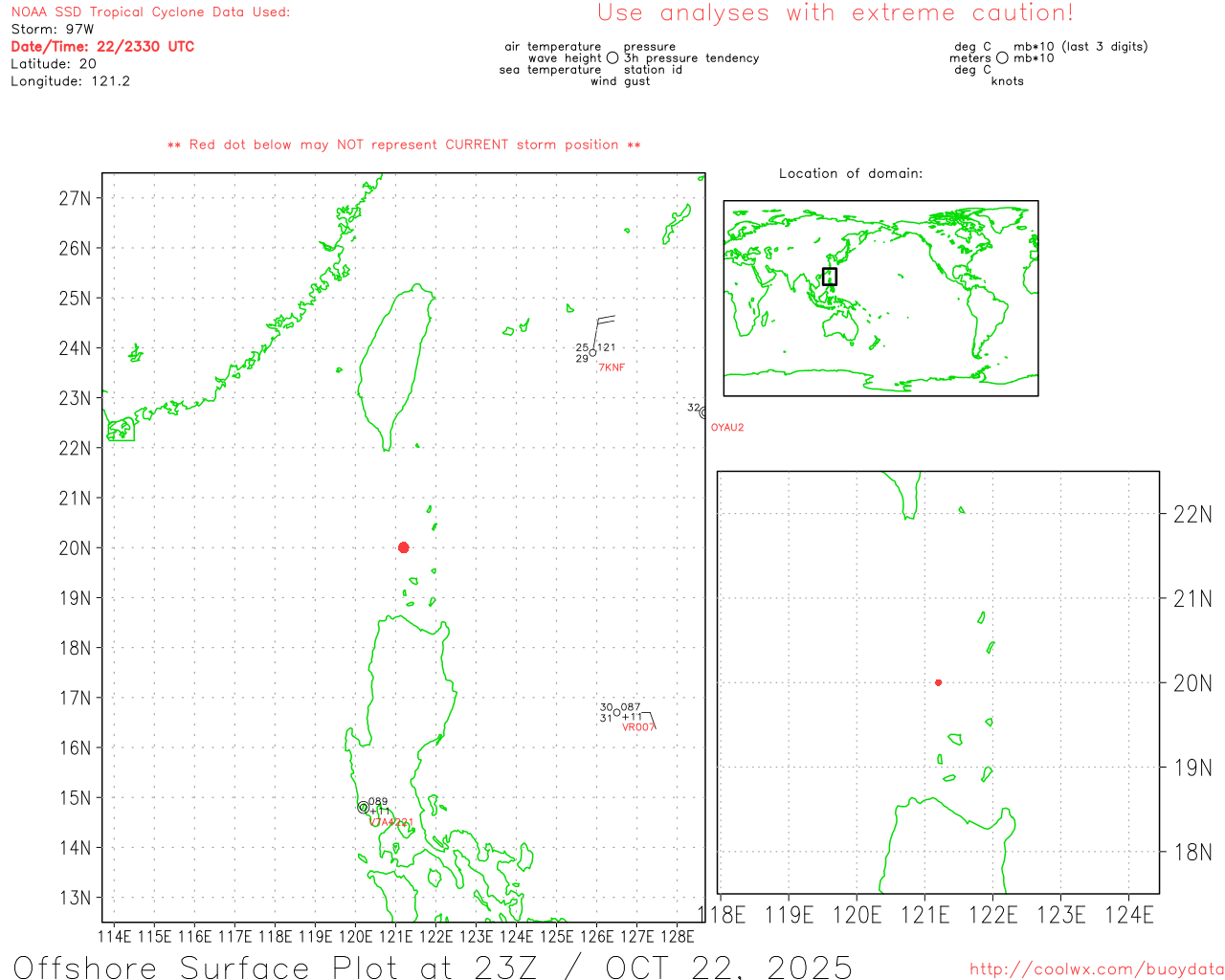Click the 'Location of domain:' caption
The image size is (1225, 980).
851,173
